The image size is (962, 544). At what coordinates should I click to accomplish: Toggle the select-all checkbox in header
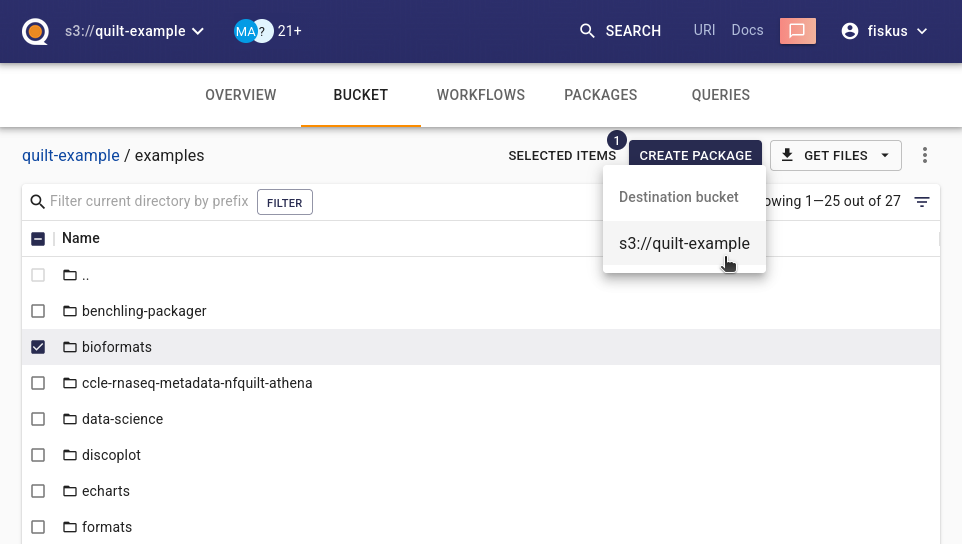38,239
